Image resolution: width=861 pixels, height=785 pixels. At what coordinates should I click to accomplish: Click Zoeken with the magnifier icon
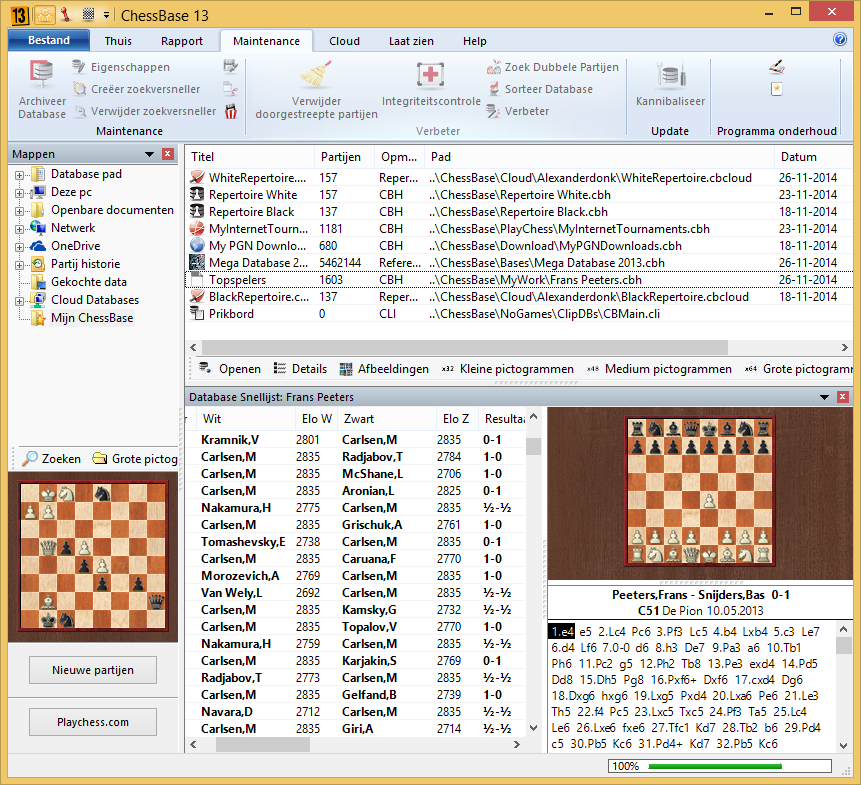coord(52,458)
